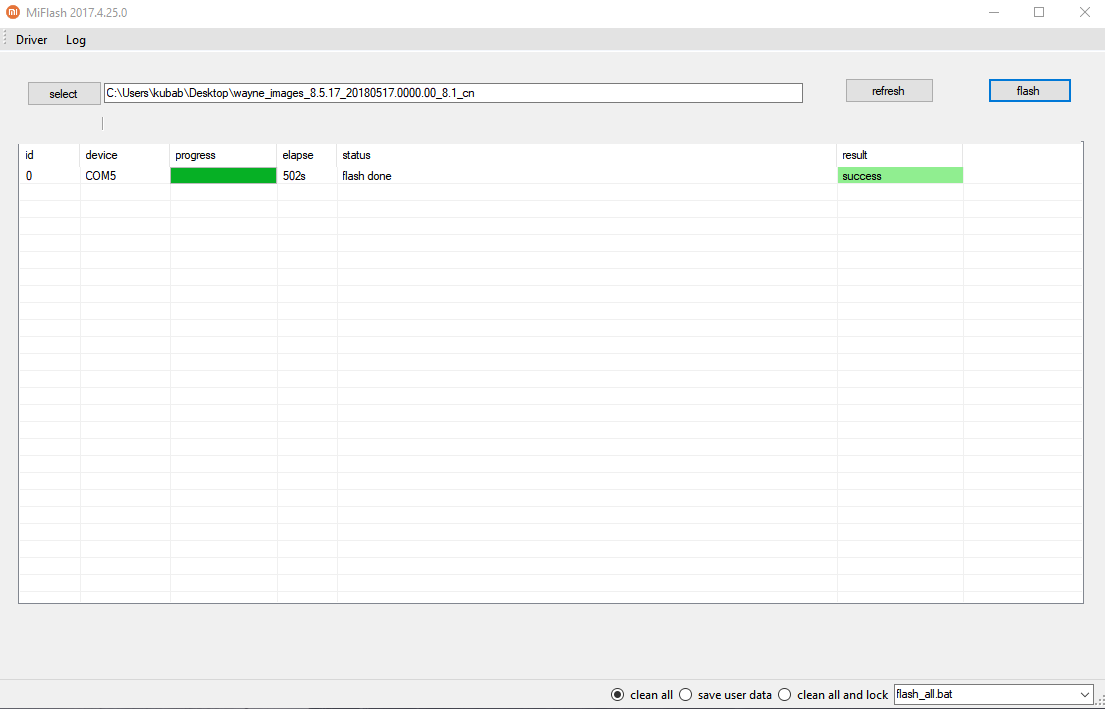This screenshot has height=709, width=1105.
Task: Click the green progress bar for COM5
Action: (223, 176)
